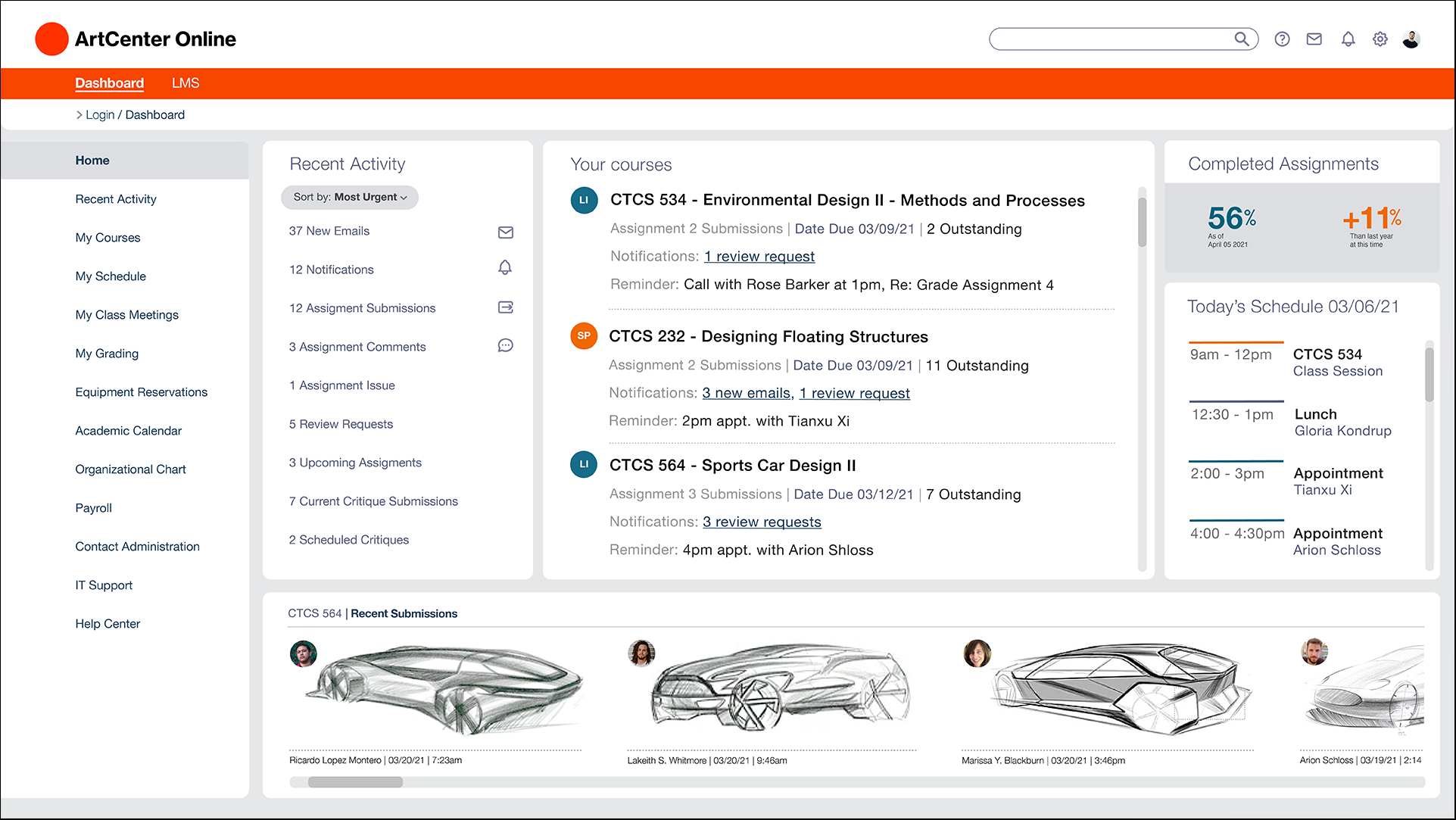
Task: Open 3 review requests link
Action: tap(762, 522)
